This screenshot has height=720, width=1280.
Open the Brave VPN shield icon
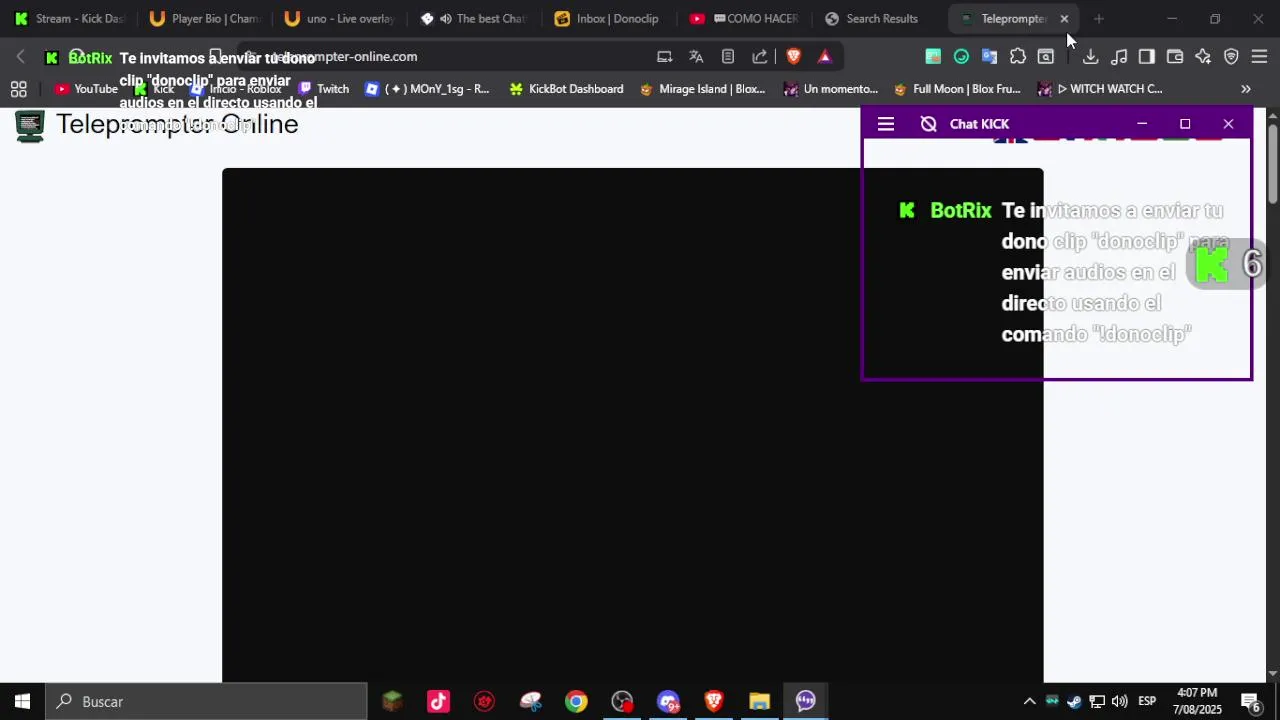click(x=1231, y=57)
